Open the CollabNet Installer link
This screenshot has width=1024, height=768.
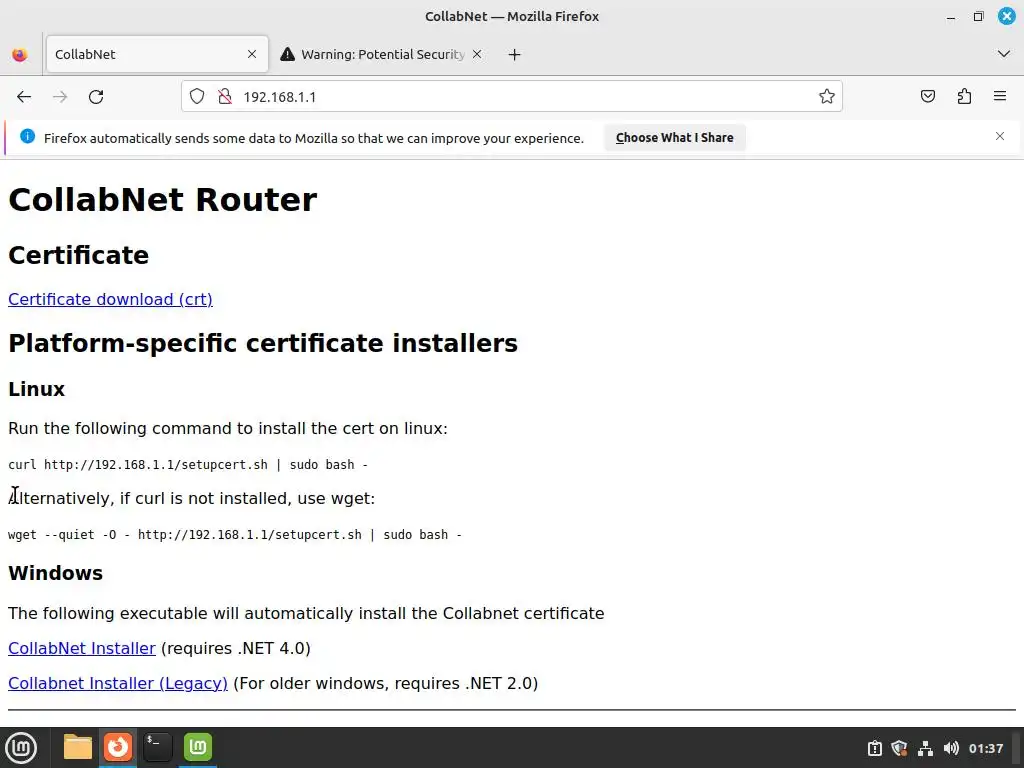[x=82, y=648]
